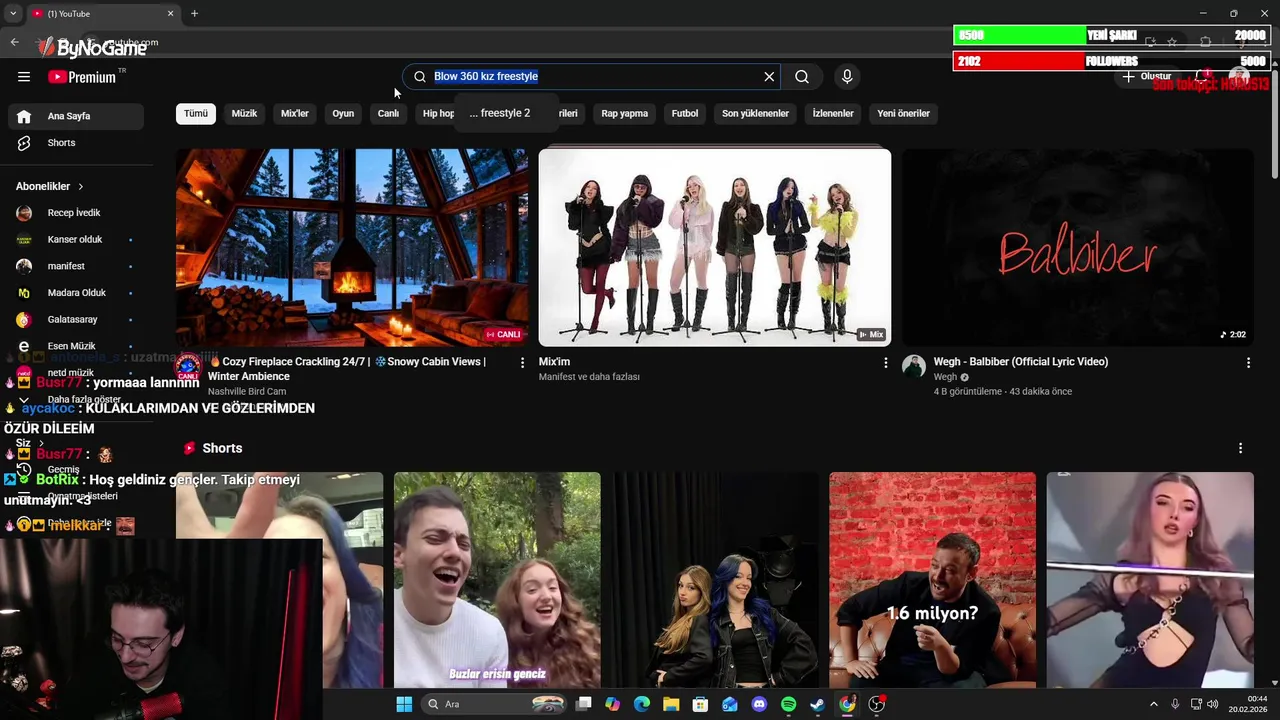Open Task View on the taskbar
The width and height of the screenshot is (1280, 720).
click(584, 704)
